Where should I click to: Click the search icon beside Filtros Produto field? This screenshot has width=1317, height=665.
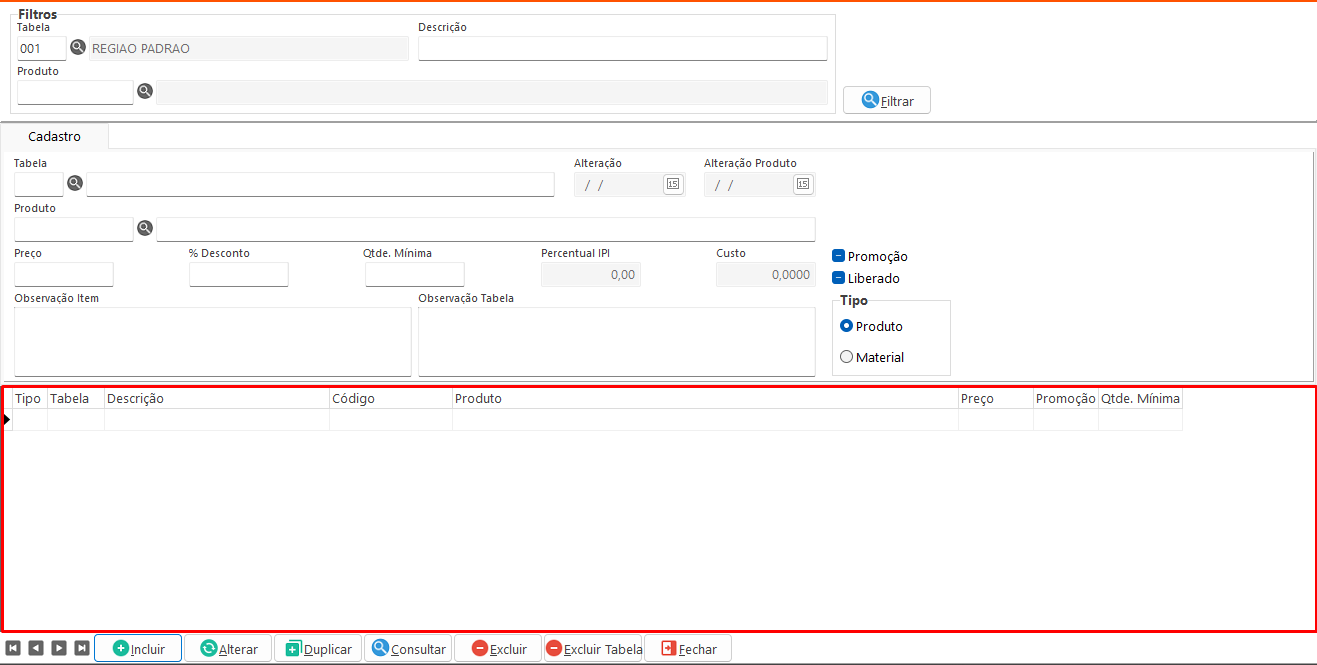tap(145, 92)
